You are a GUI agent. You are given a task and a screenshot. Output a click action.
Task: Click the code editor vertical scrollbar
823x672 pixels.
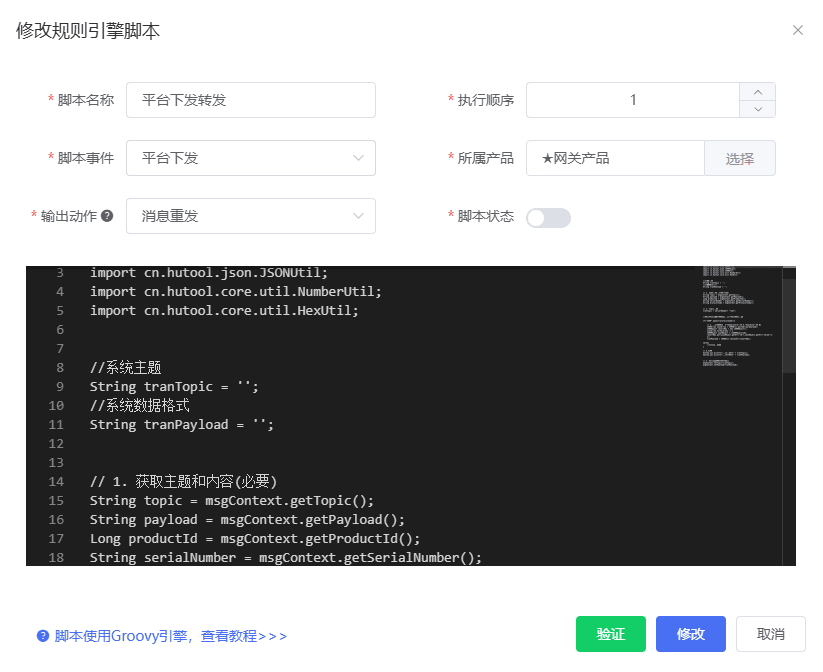pos(789,326)
